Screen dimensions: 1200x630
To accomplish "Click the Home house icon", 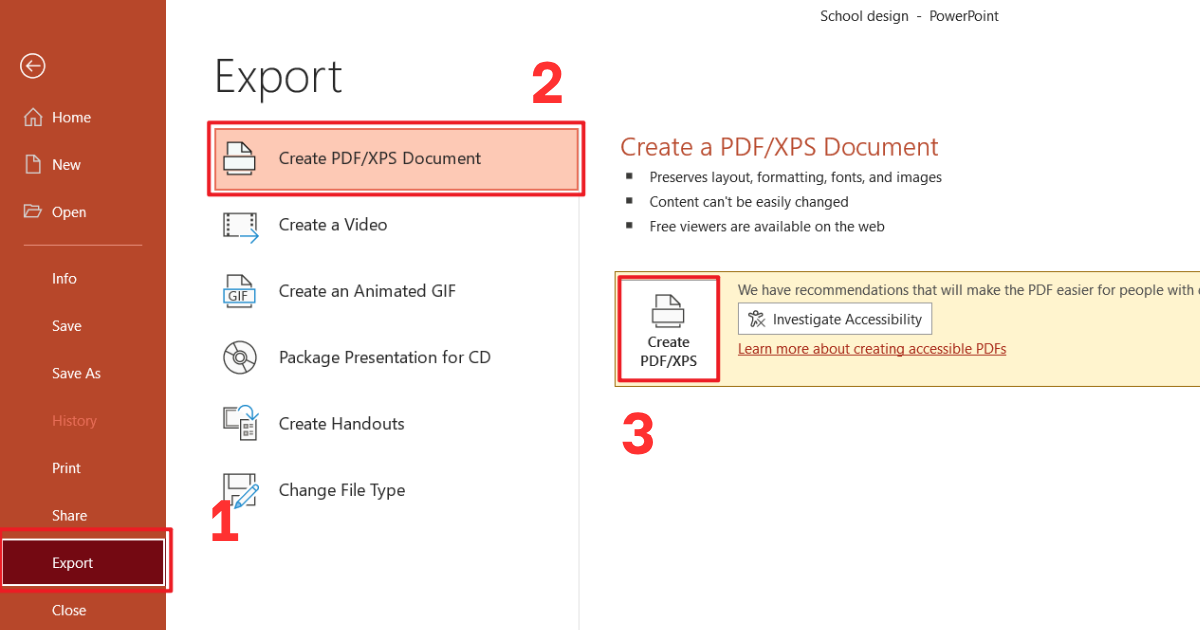I will (x=33, y=117).
